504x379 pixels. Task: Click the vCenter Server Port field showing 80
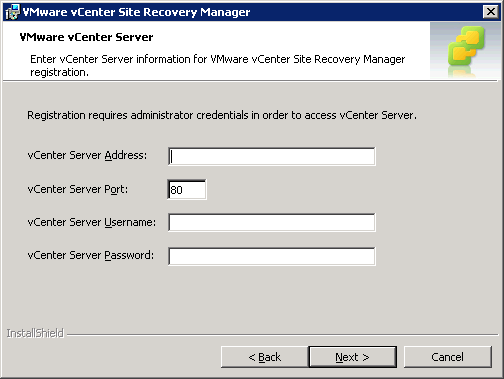[187, 189]
